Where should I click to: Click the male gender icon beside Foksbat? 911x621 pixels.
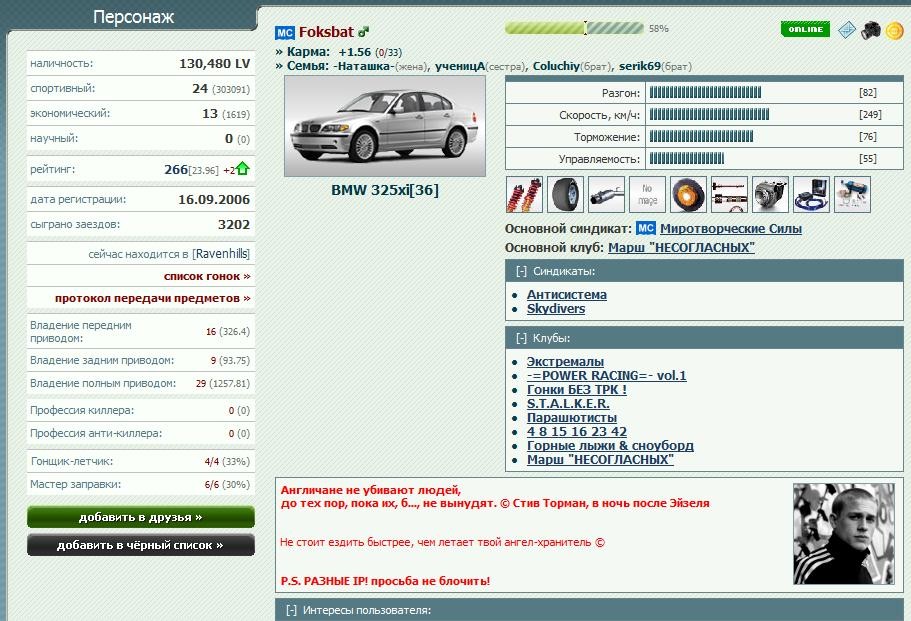click(364, 31)
